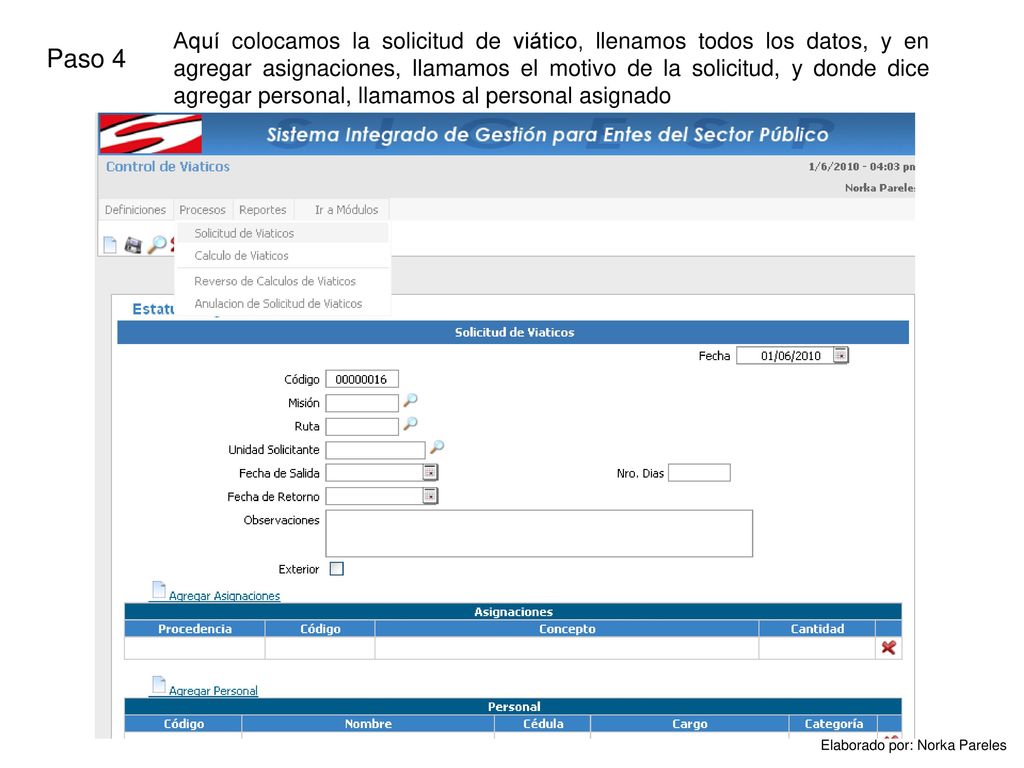
Task: Click the Control de Viaticos title
Action: coord(168,167)
